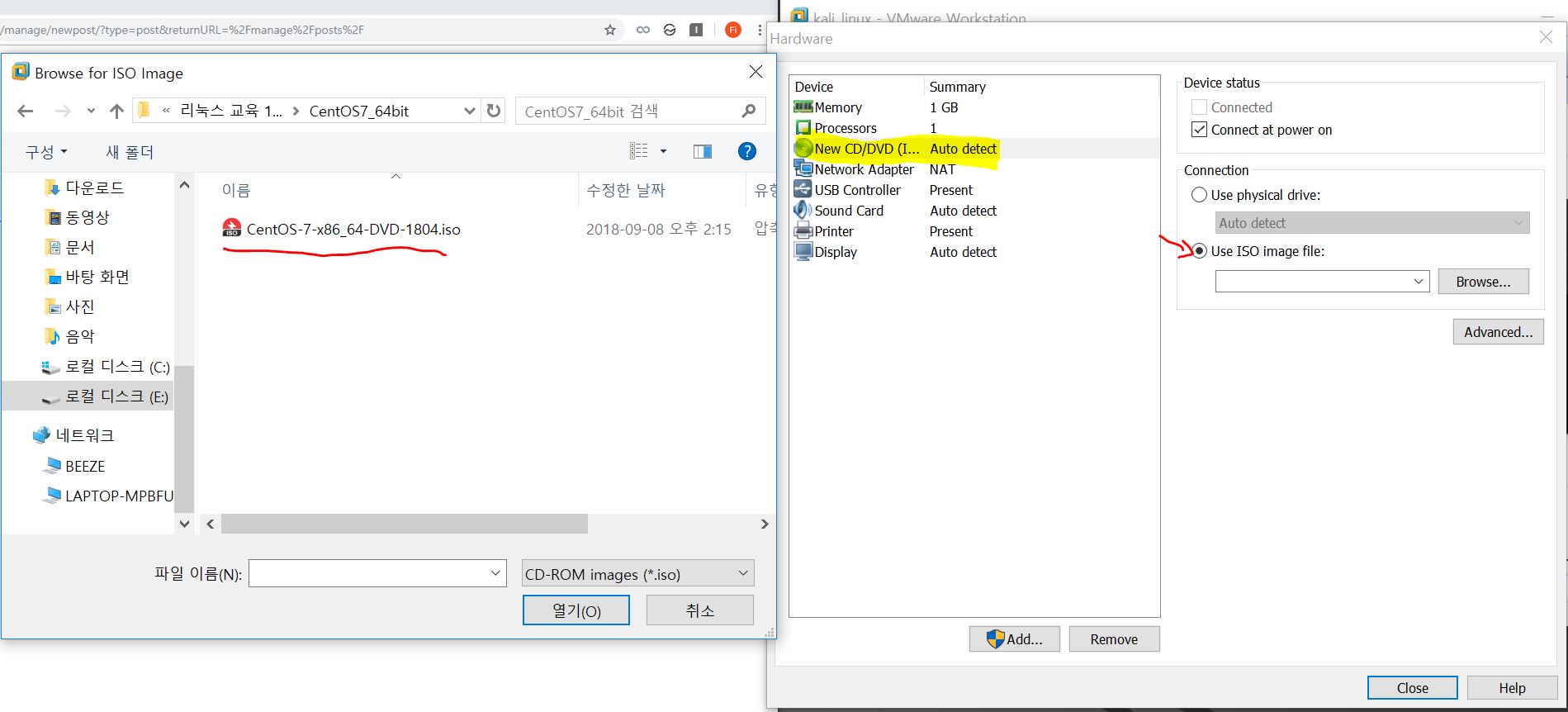
Task: Open 동영상 folder in sidebar
Action: pyautogui.click(x=77, y=217)
